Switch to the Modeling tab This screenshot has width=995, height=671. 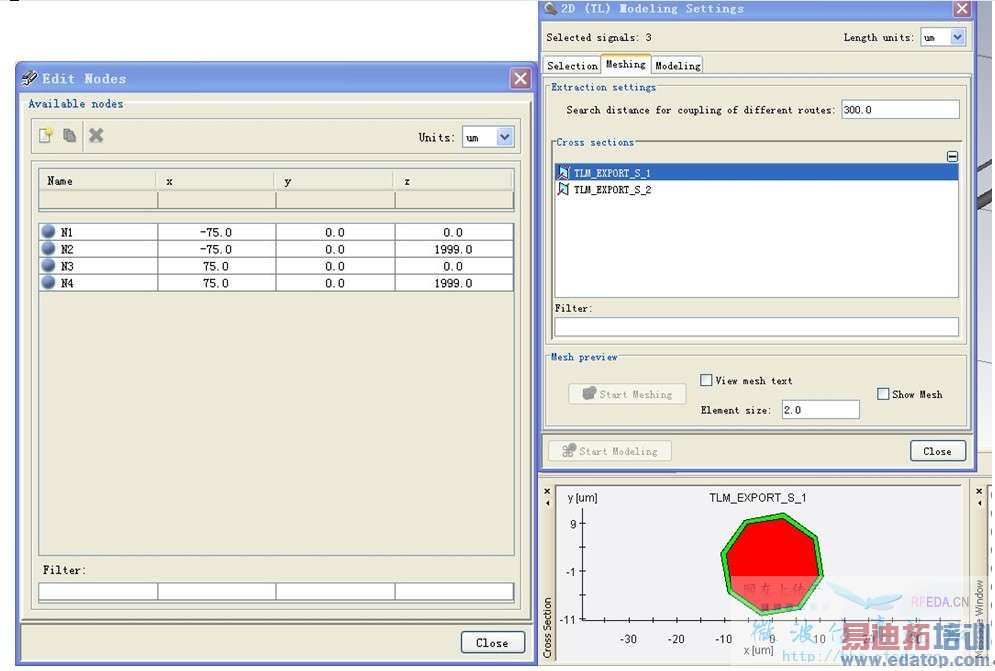point(677,65)
